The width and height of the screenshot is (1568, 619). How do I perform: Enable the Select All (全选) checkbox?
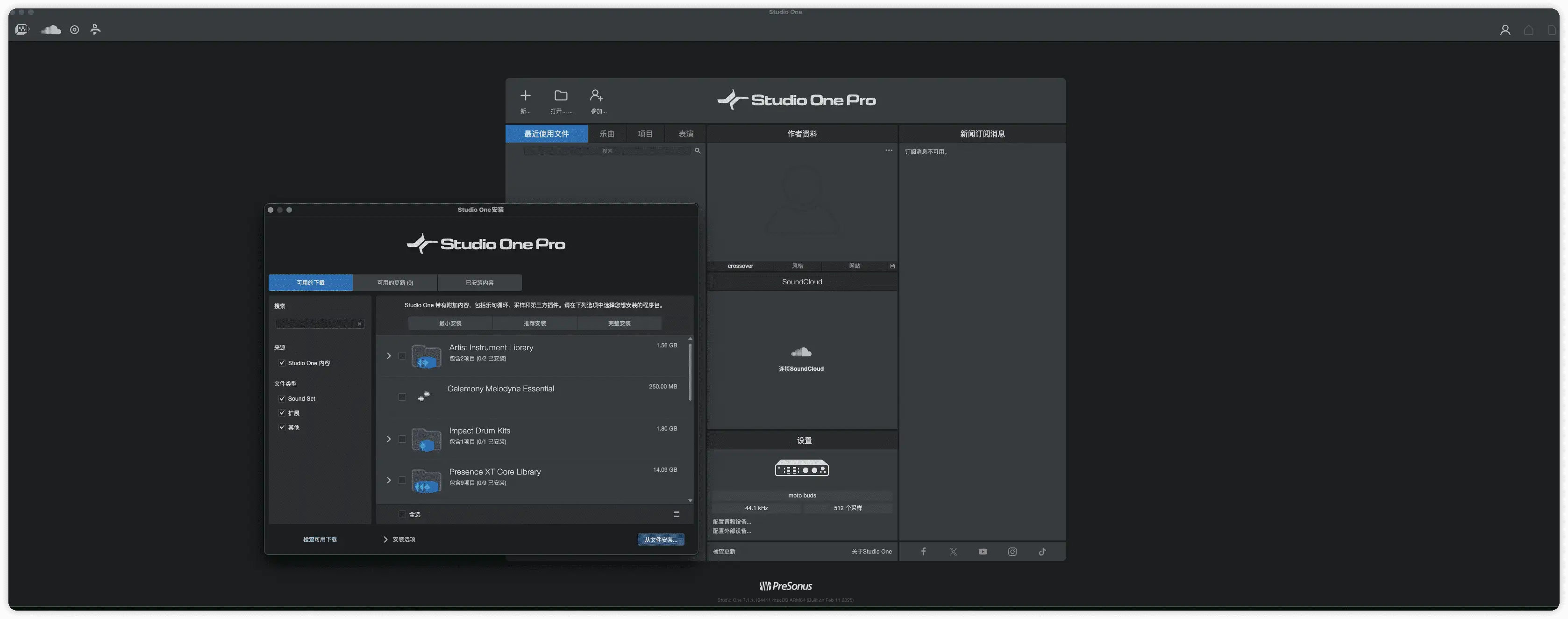[402, 514]
